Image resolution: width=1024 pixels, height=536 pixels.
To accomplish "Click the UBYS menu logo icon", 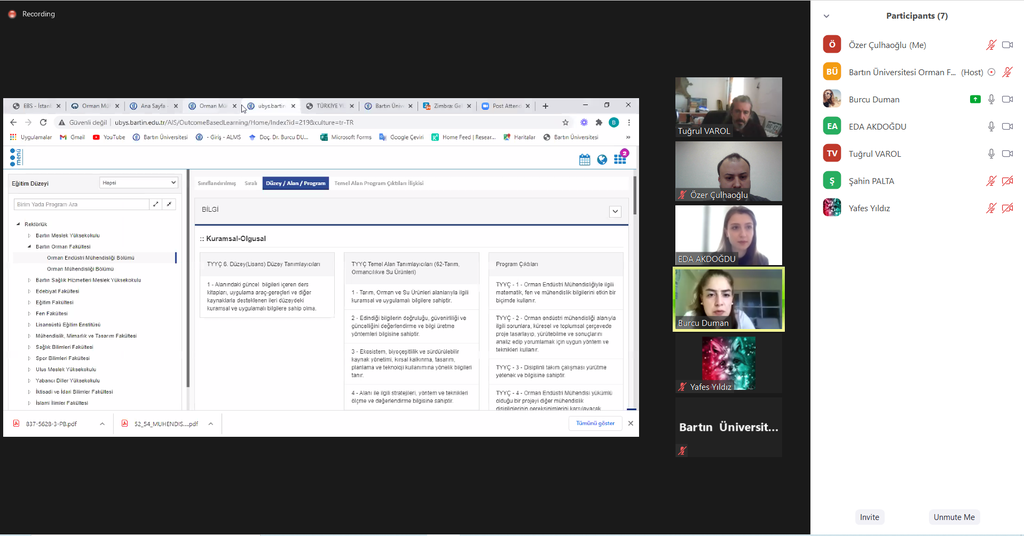I will (x=15, y=157).
